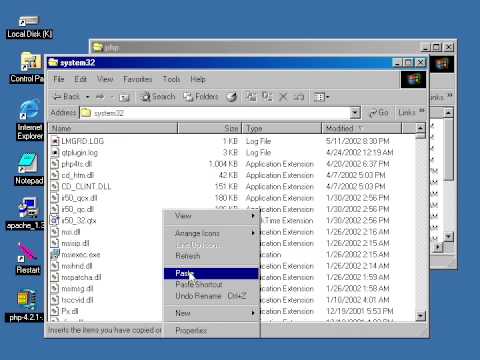This screenshot has width=480, height=360.
Task: Open the Tools menu
Action: tap(171, 79)
